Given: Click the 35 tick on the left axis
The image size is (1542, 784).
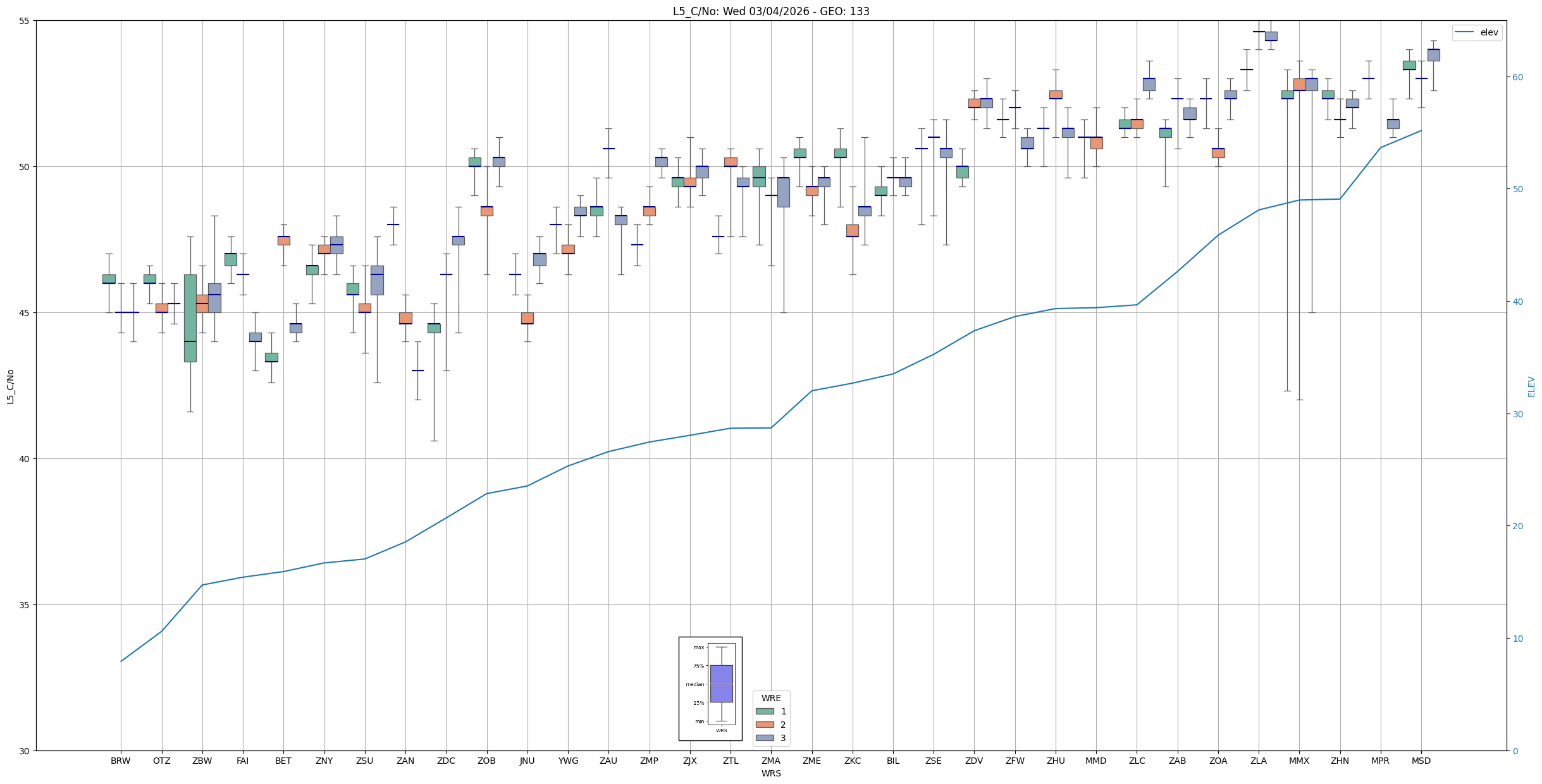Looking at the screenshot, I should click(25, 605).
